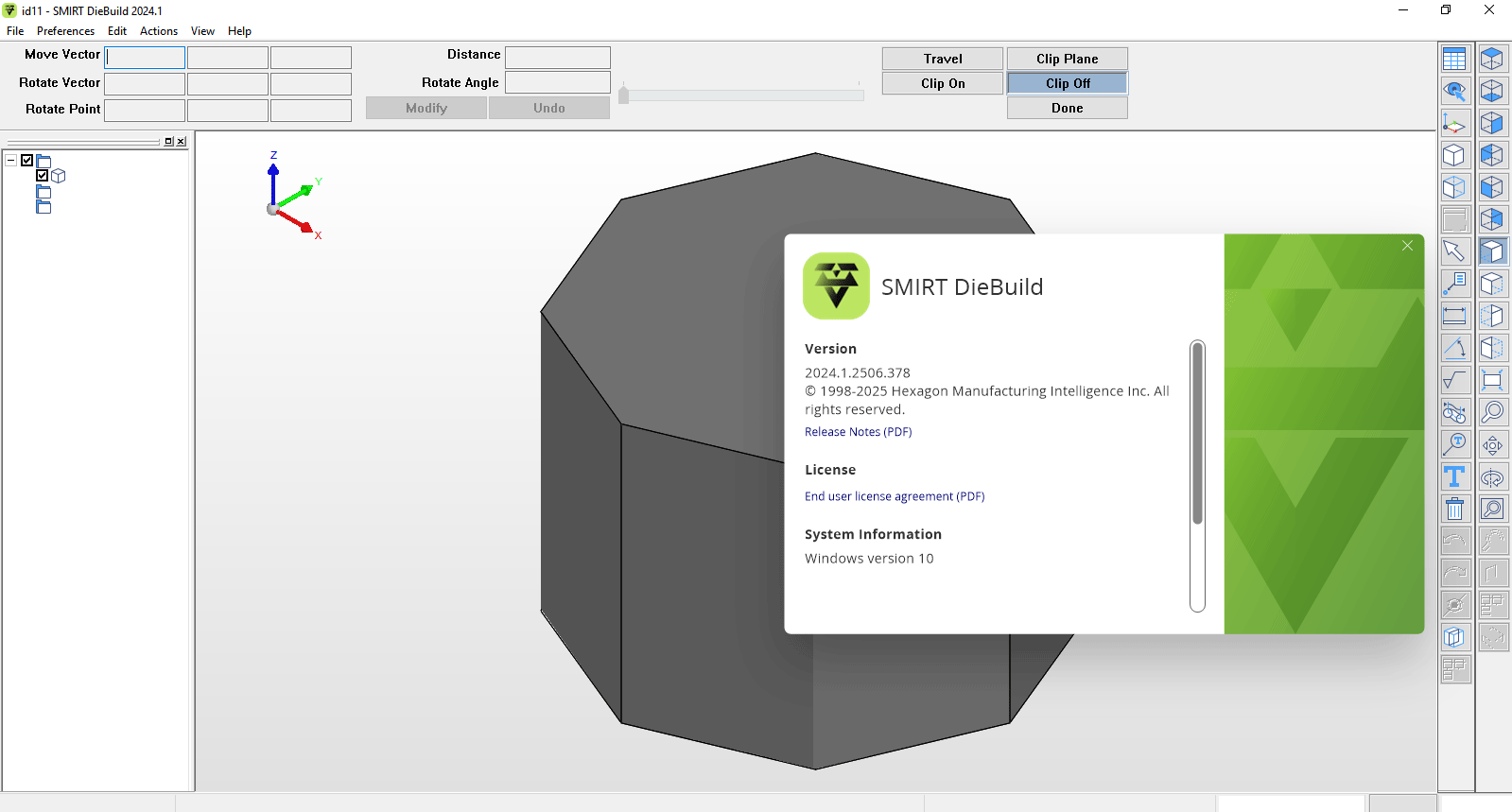Viewport: 1512px width, 812px height.
Task: Collapse the root tree node with minus
Action: [11, 161]
